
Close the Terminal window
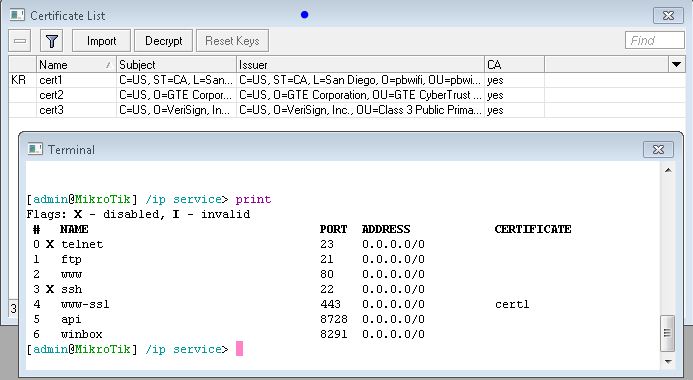[658, 149]
